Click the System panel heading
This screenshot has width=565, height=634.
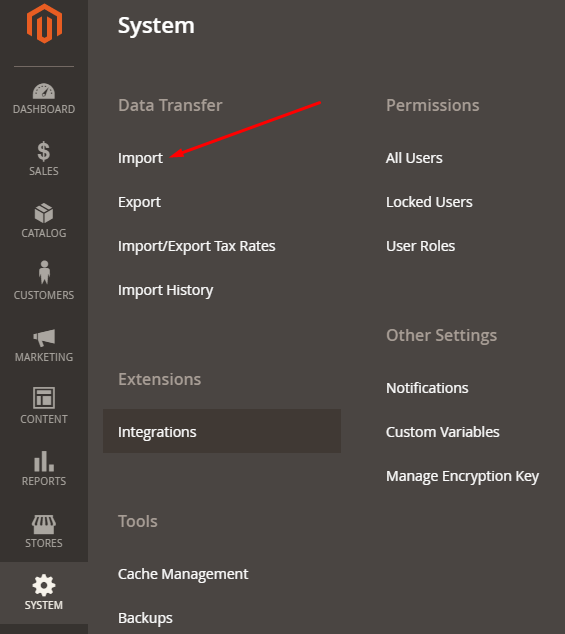156,26
